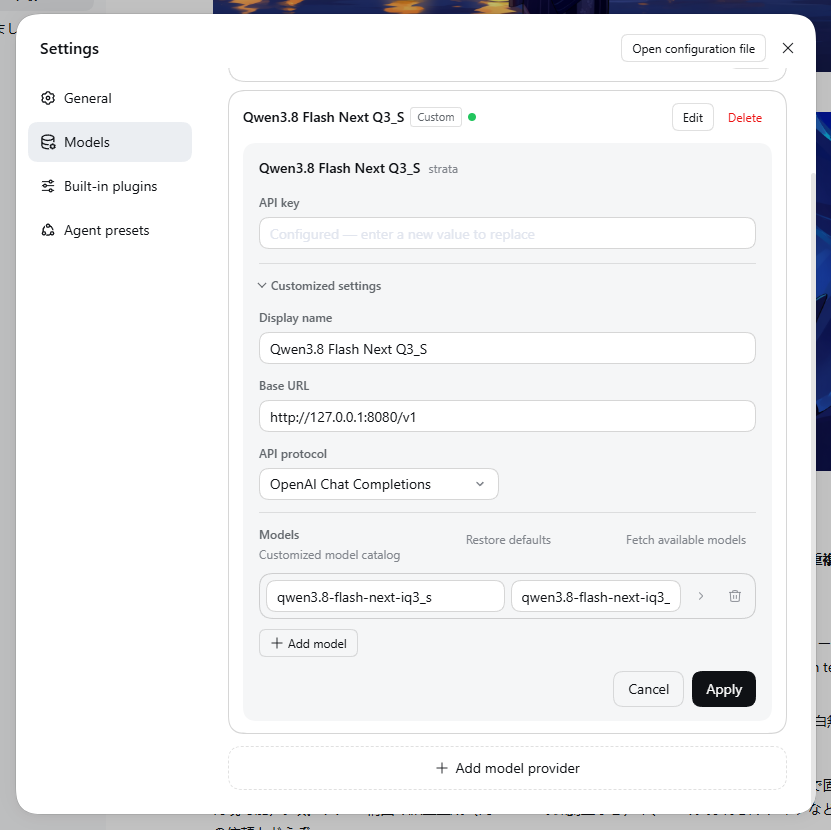The height and width of the screenshot is (830, 831).
Task: Click Restore defaults link
Action: [x=508, y=540]
